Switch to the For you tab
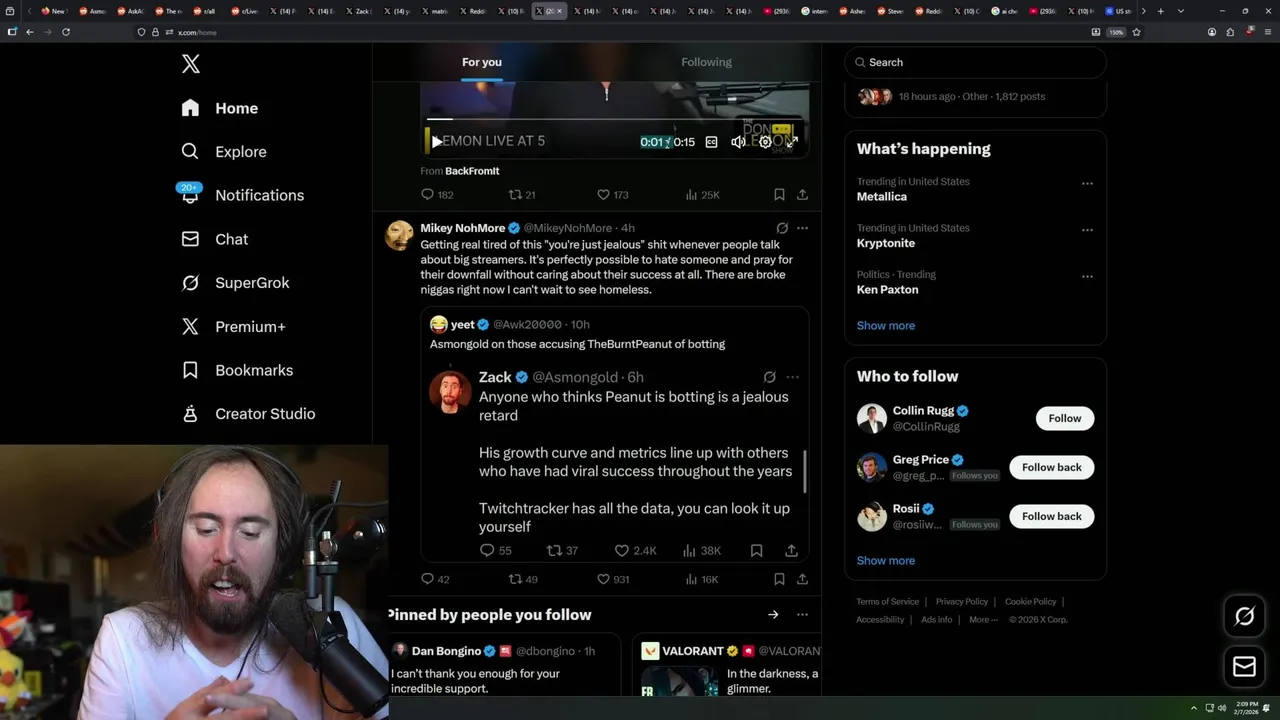The height and width of the screenshot is (720, 1280). coord(482,62)
